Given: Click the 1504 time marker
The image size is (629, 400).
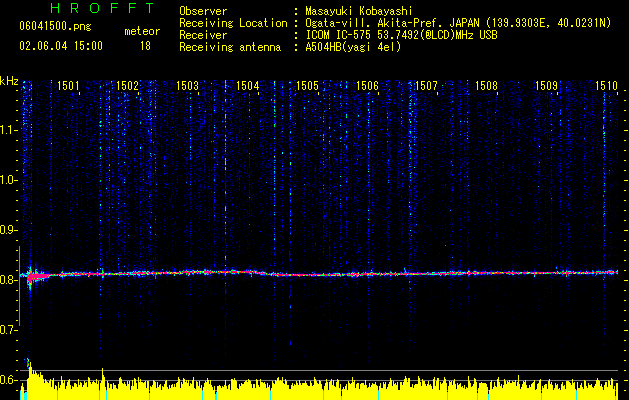Looking at the screenshot, I should (x=248, y=86).
